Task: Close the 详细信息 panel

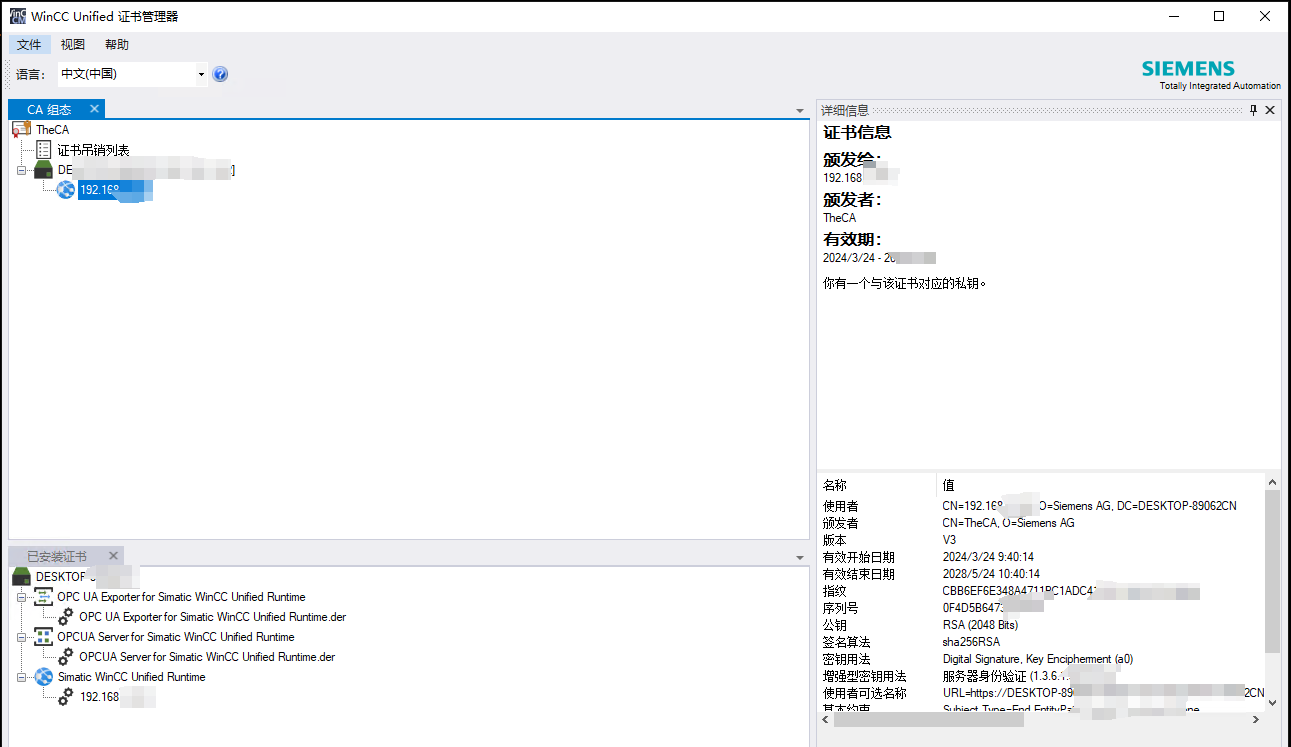Action: (1270, 110)
